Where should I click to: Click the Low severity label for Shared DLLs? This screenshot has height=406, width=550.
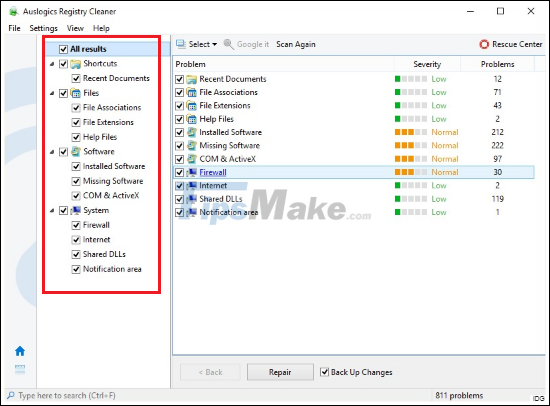pyautogui.click(x=439, y=199)
